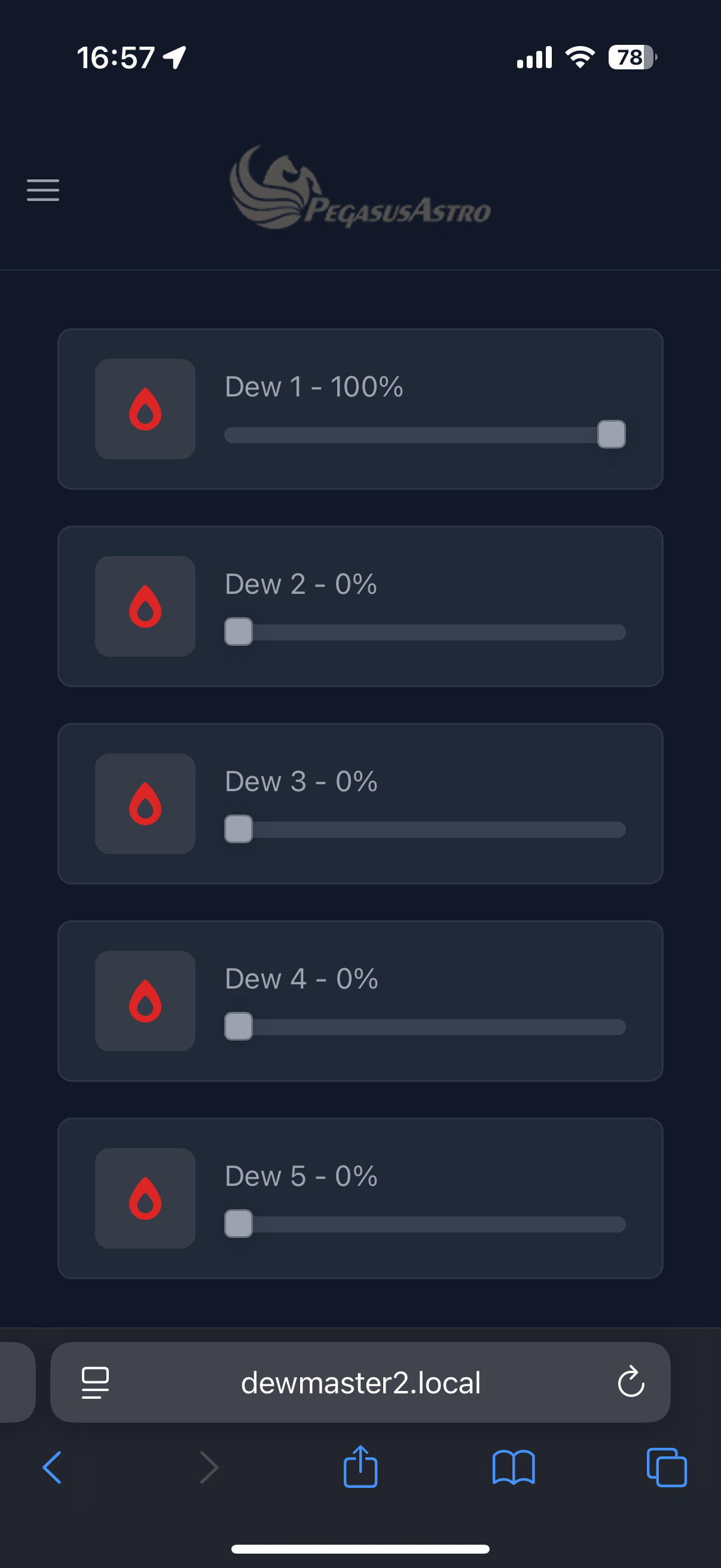Toggle the Dew 3 heater flame icon
Viewport: 721px width, 1568px height.
pos(145,804)
